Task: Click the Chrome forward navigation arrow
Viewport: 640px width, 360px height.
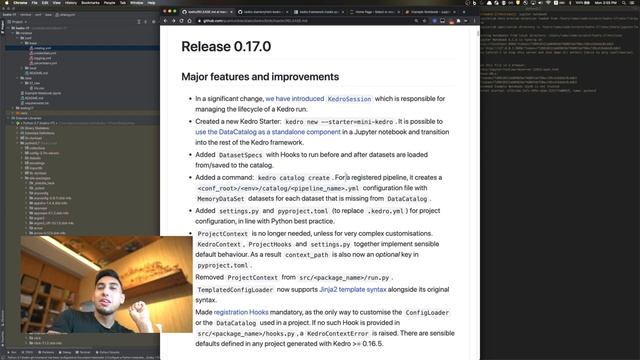Action: [173, 20]
